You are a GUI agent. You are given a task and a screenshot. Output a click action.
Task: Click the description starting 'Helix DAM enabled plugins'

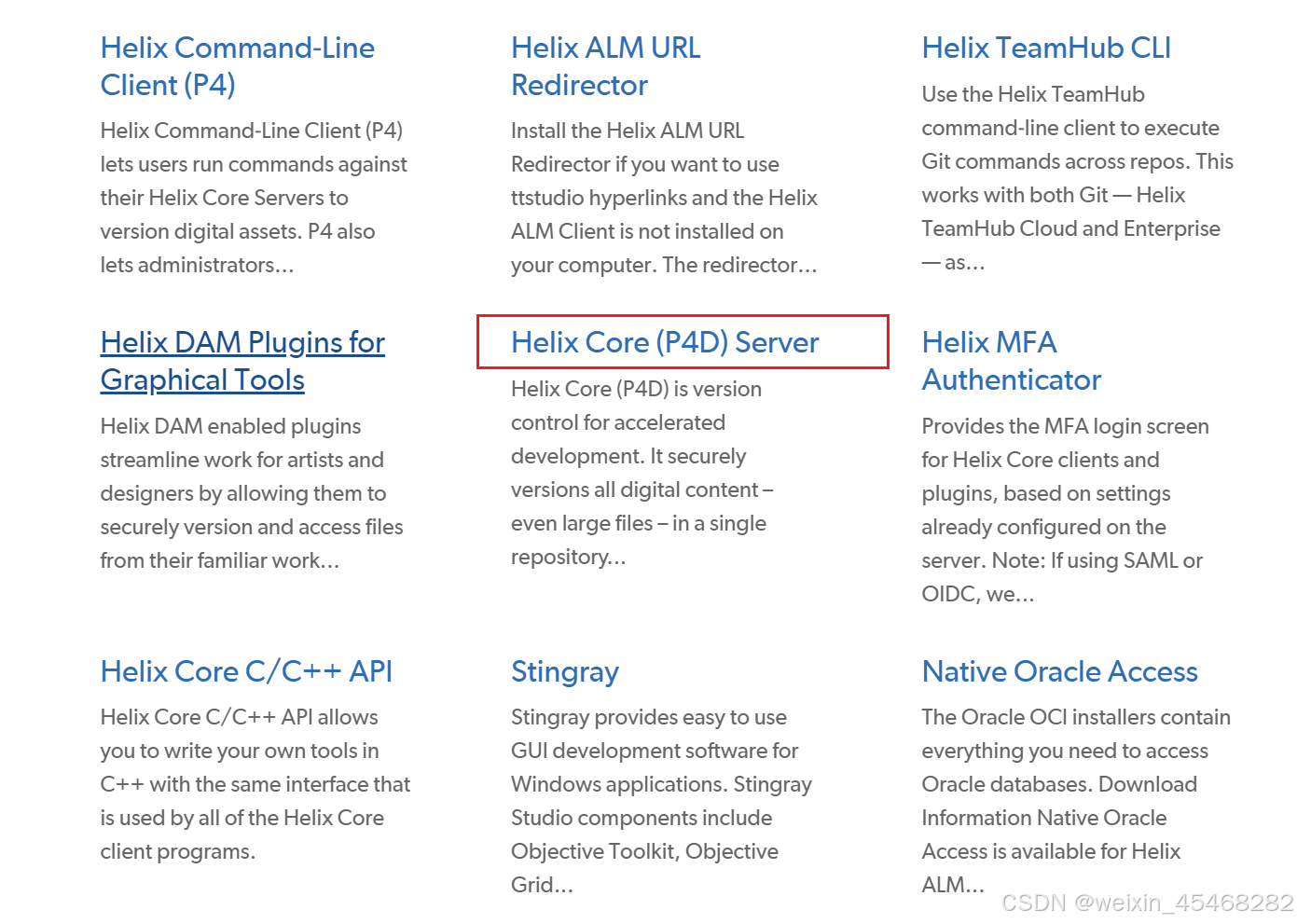[252, 493]
